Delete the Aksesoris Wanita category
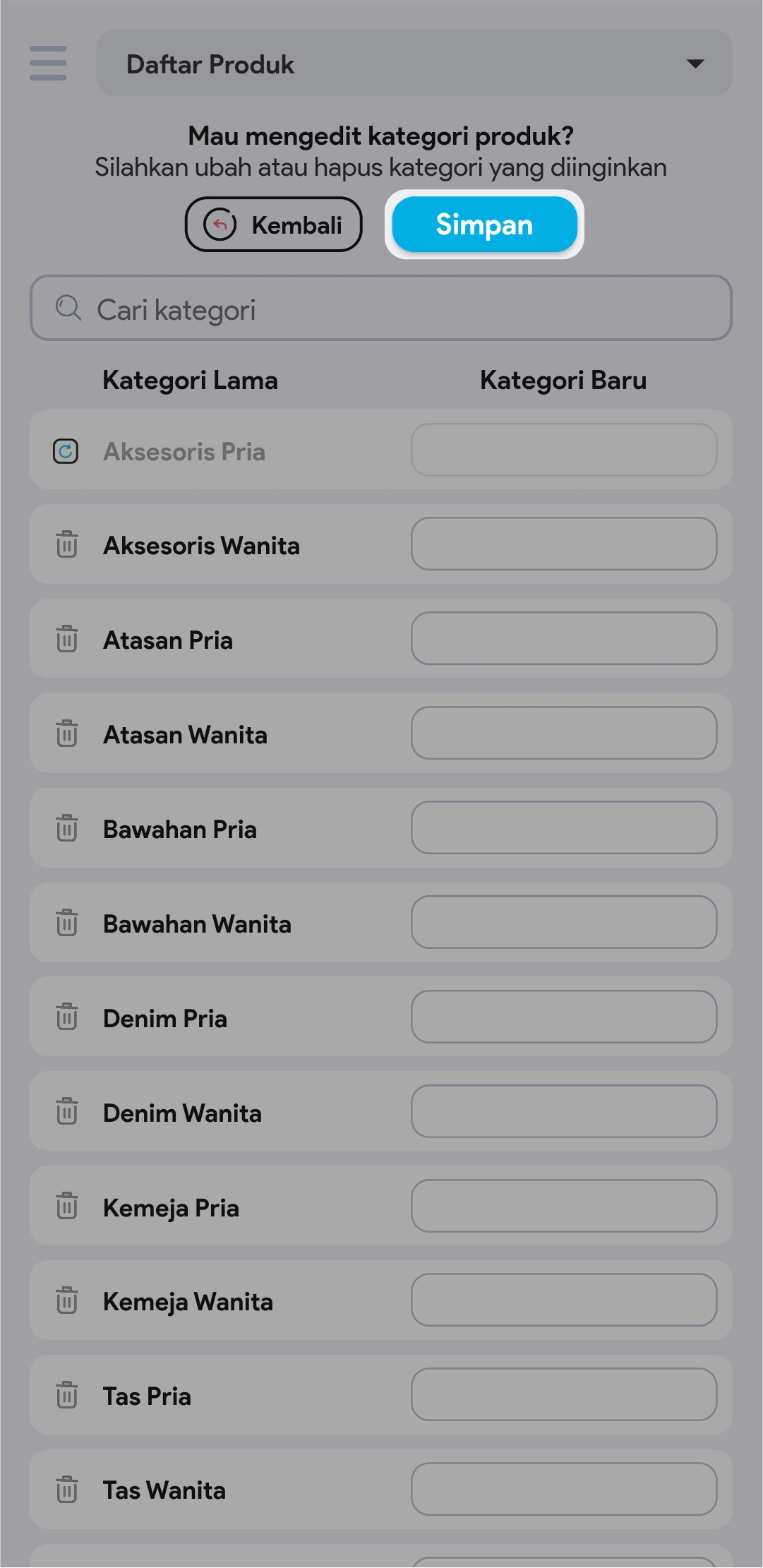The width and height of the screenshot is (763, 1568). [x=67, y=544]
